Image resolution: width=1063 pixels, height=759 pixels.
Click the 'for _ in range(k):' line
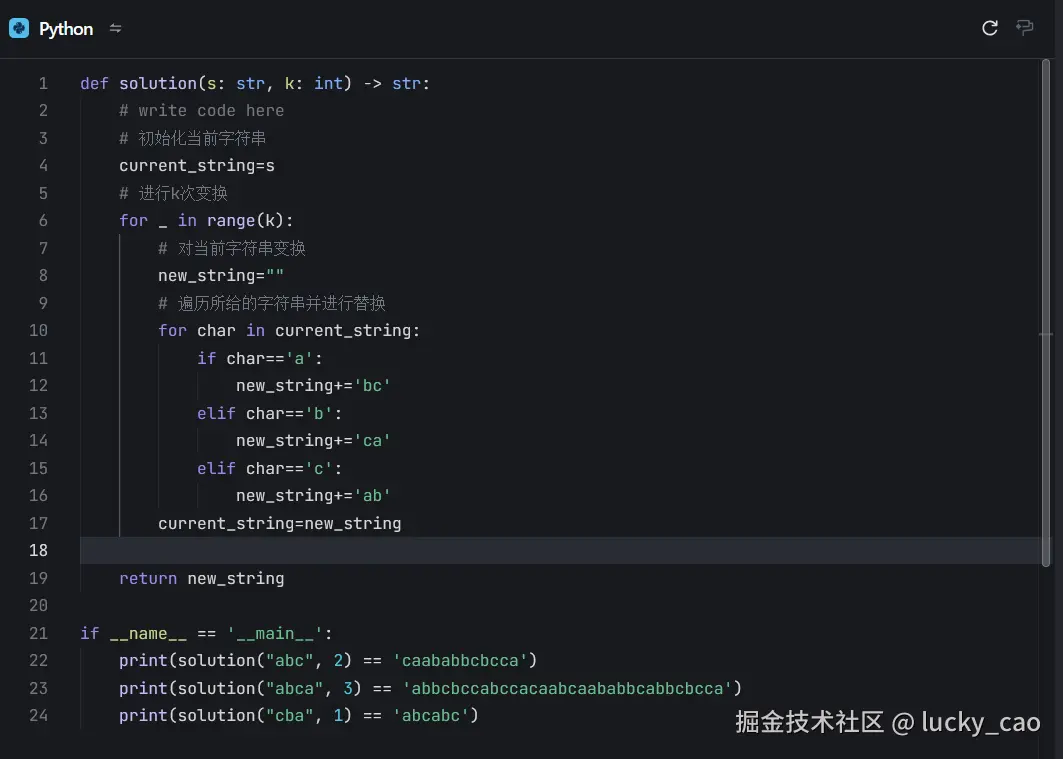pyautogui.click(x=206, y=220)
